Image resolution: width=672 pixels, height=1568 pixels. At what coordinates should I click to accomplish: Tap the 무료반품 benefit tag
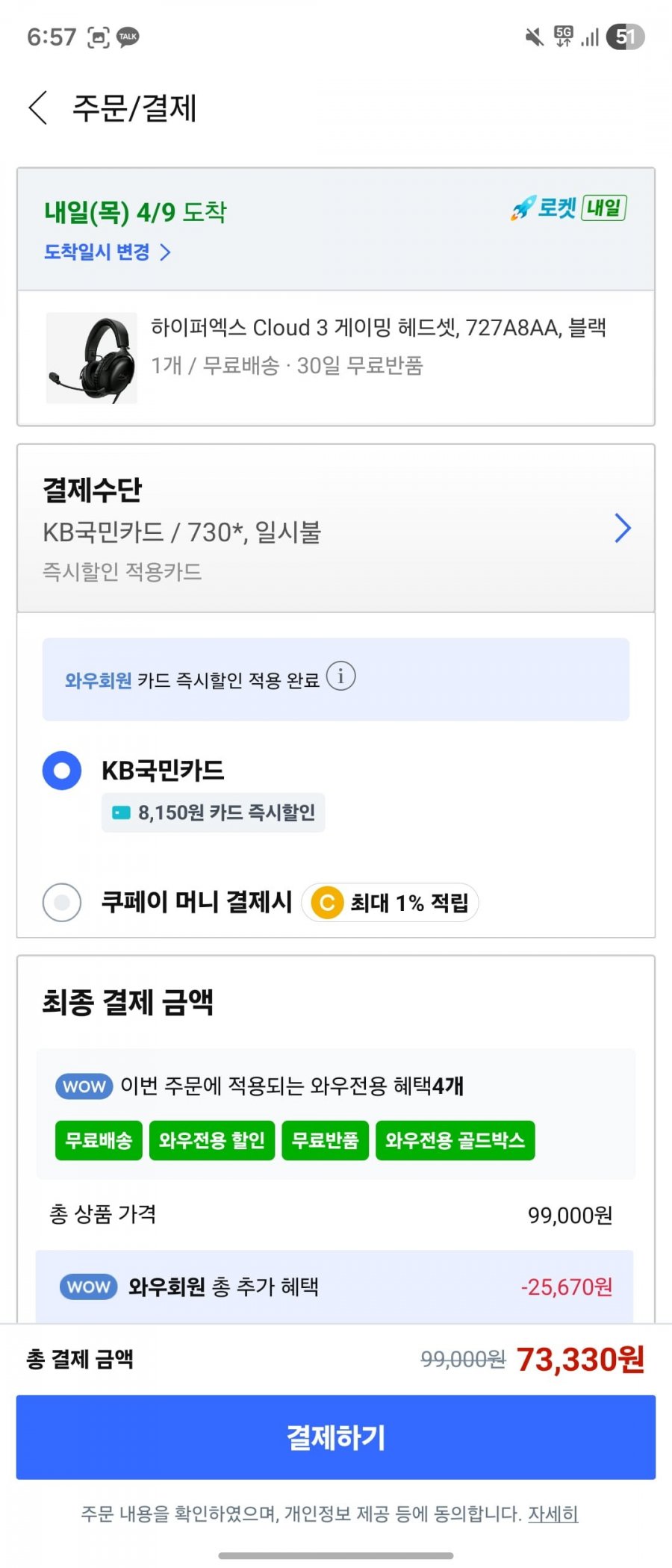pos(325,1140)
